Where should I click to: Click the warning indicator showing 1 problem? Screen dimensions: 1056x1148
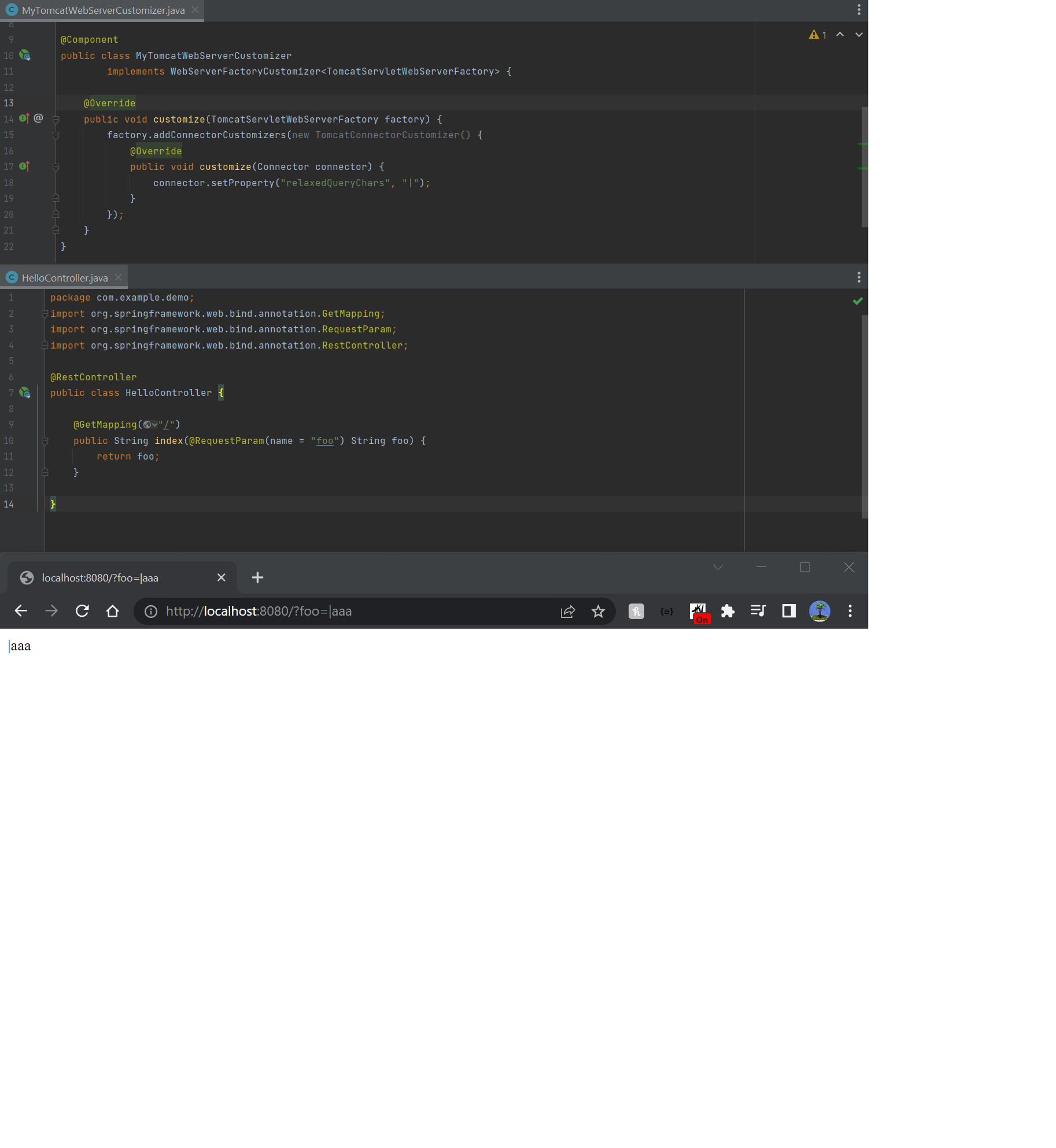click(818, 35)
